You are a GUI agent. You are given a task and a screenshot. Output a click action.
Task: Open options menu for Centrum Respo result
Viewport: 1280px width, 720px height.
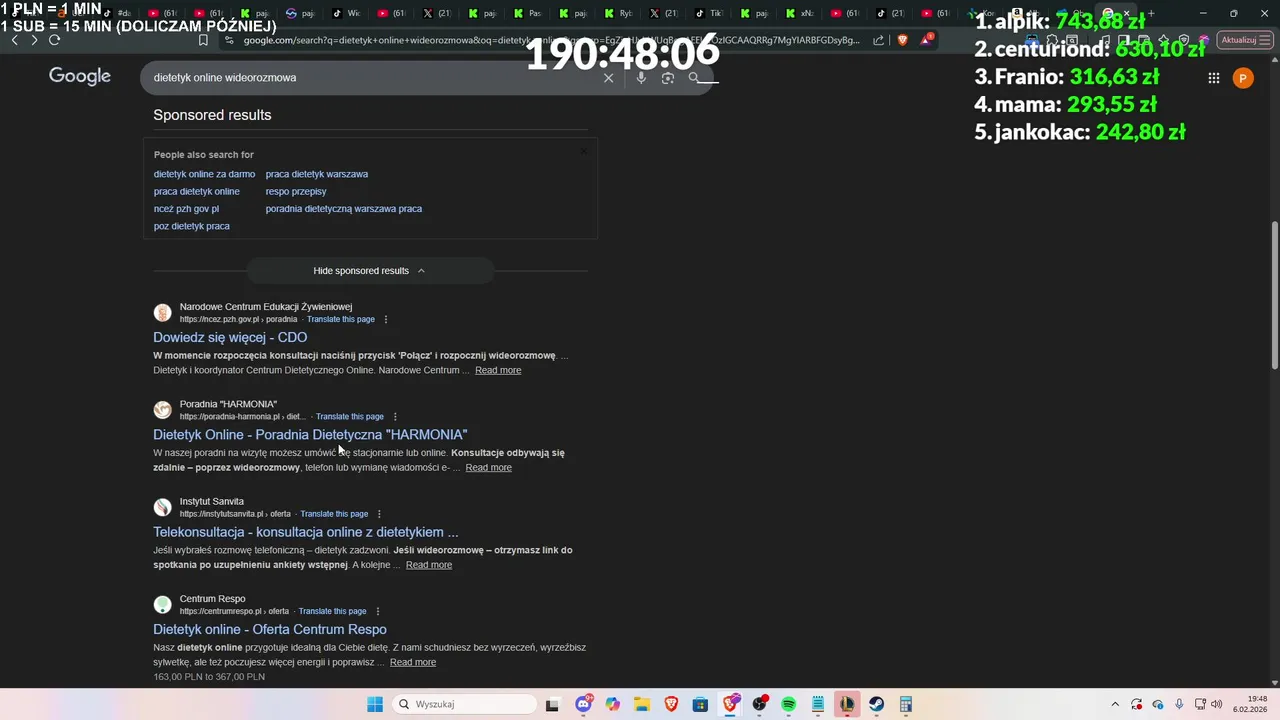click(x=377, y=611)
